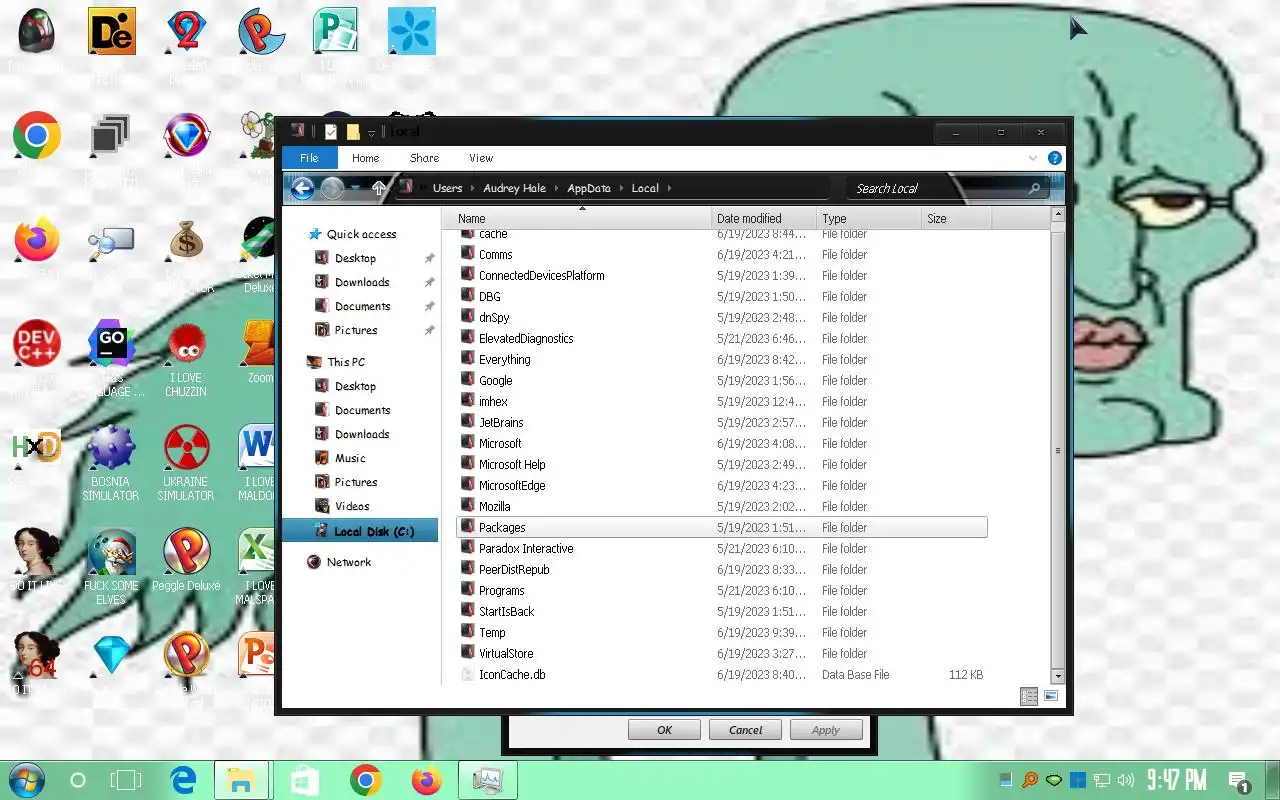Viewport: 1280px width, 800px height.
Task: Click the Windows Start button
Action: (x=26, y=780)
